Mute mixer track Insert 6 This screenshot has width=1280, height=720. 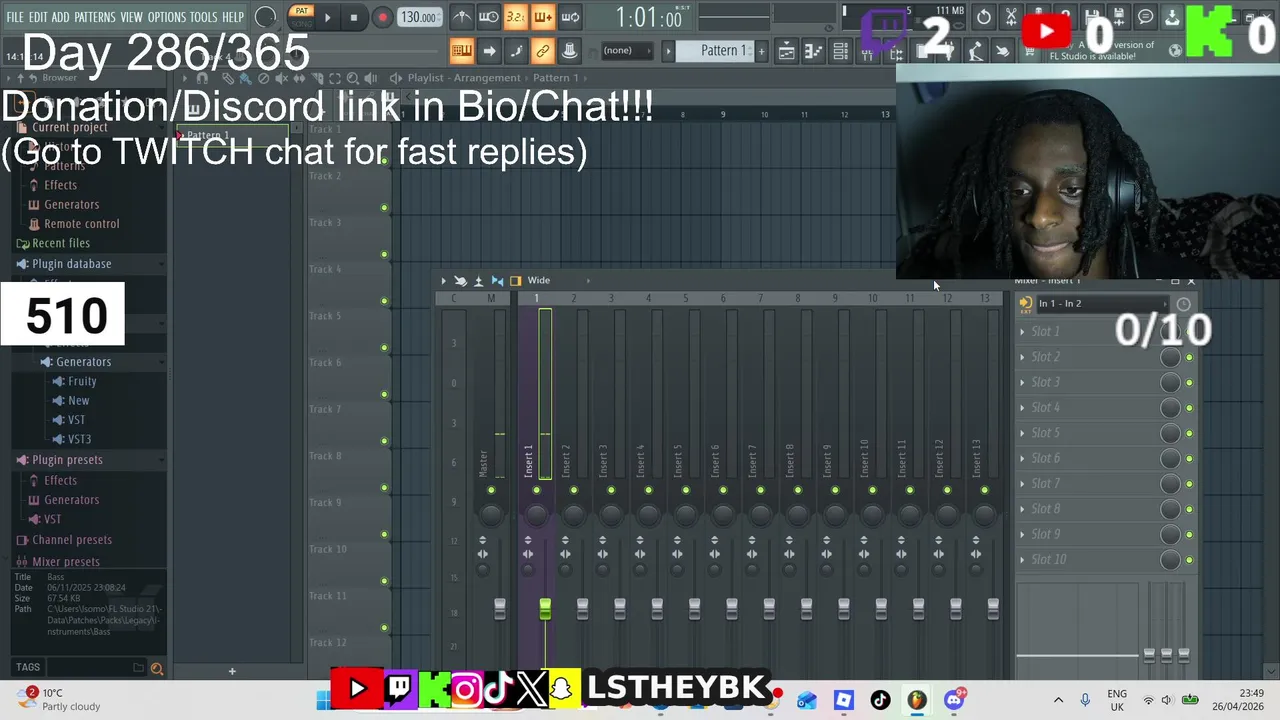pyautogui.click(x=723, y=490)
